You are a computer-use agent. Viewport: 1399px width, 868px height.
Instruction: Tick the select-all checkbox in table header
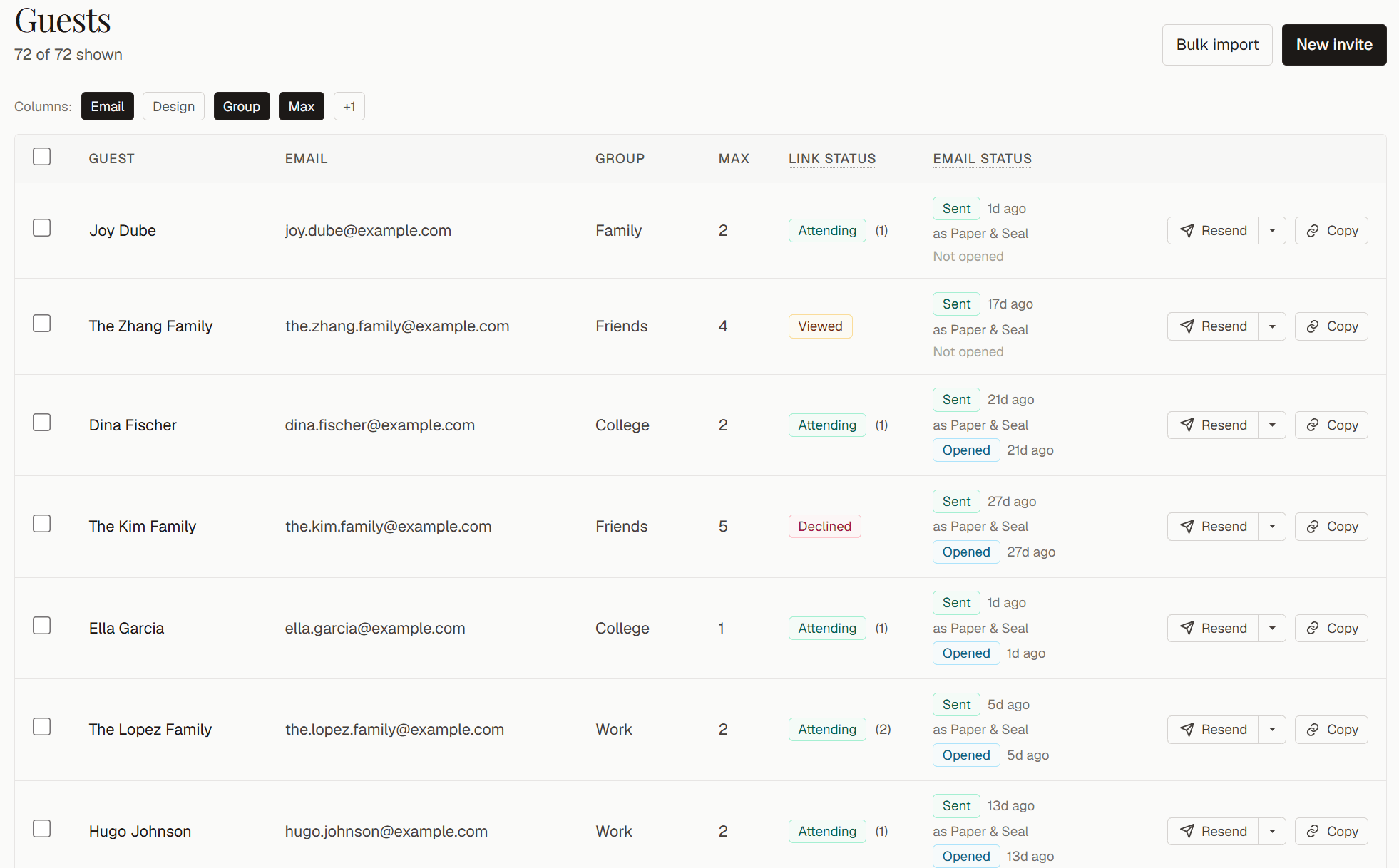pyautogui.click(x=42, y=157)
